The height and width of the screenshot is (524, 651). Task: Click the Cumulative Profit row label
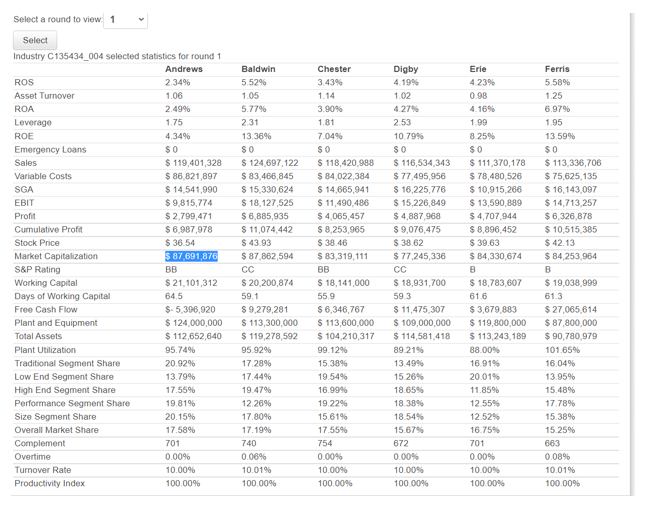pos(48,229)
